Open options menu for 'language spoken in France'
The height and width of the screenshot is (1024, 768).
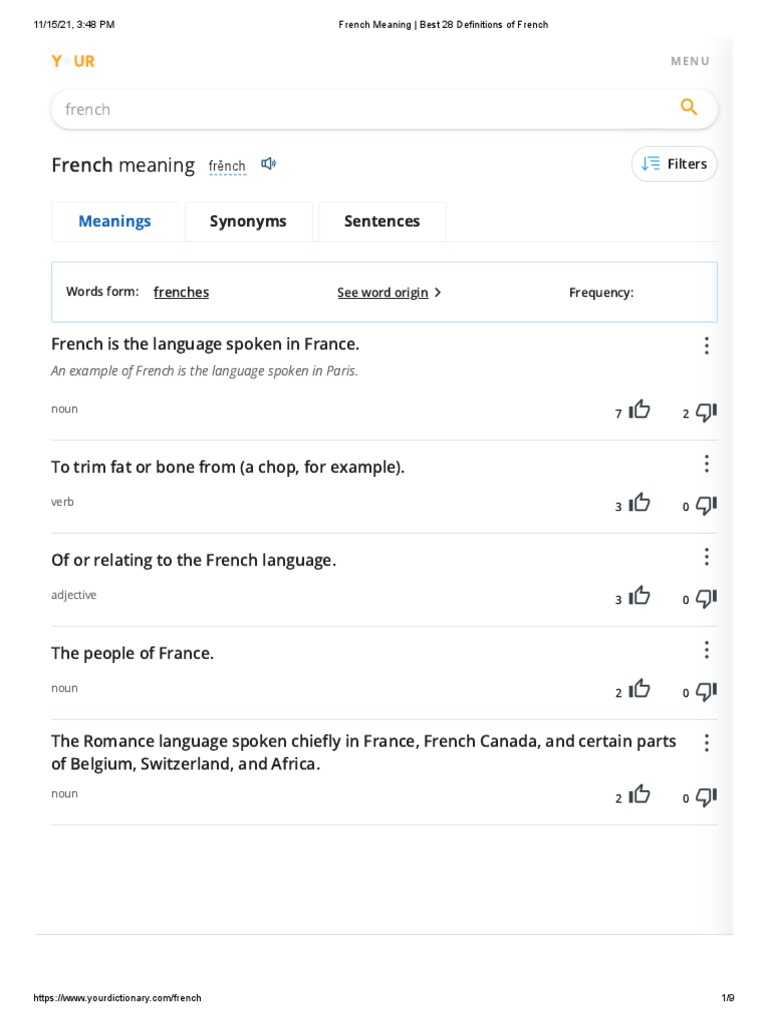click(706, 346)
